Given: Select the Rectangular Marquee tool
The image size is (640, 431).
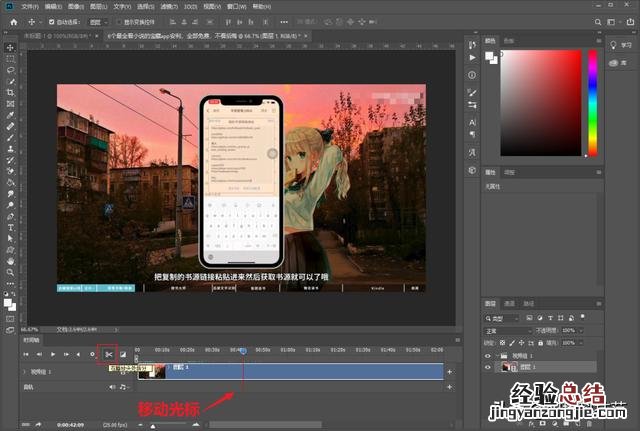Looking at the screenshot, I should click(11, 58).
